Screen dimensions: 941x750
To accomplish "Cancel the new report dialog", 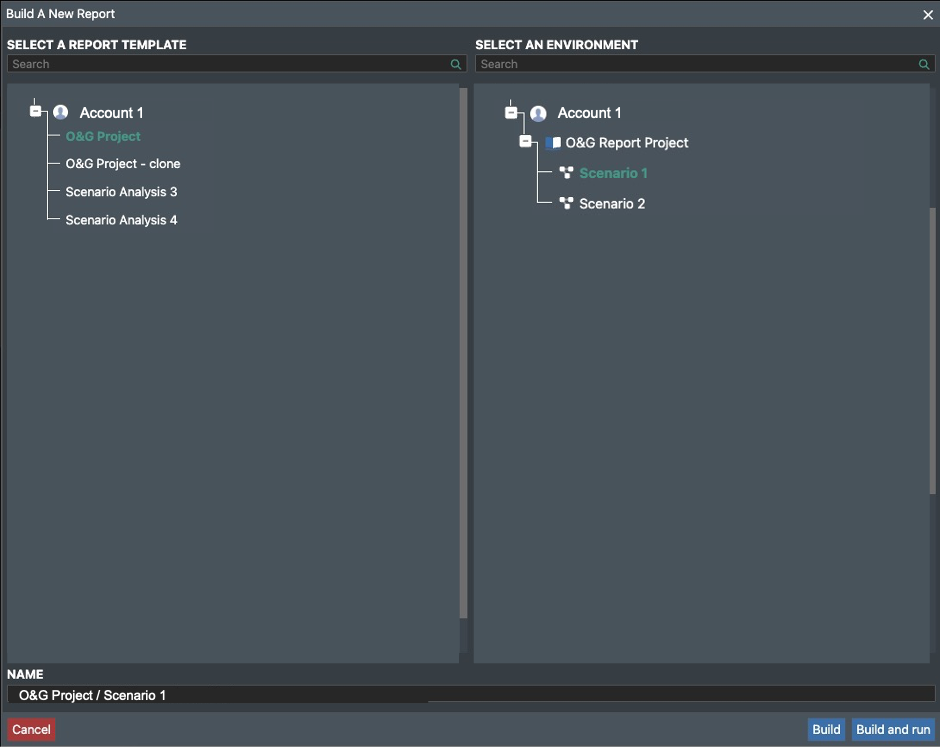I will [31, 730].
